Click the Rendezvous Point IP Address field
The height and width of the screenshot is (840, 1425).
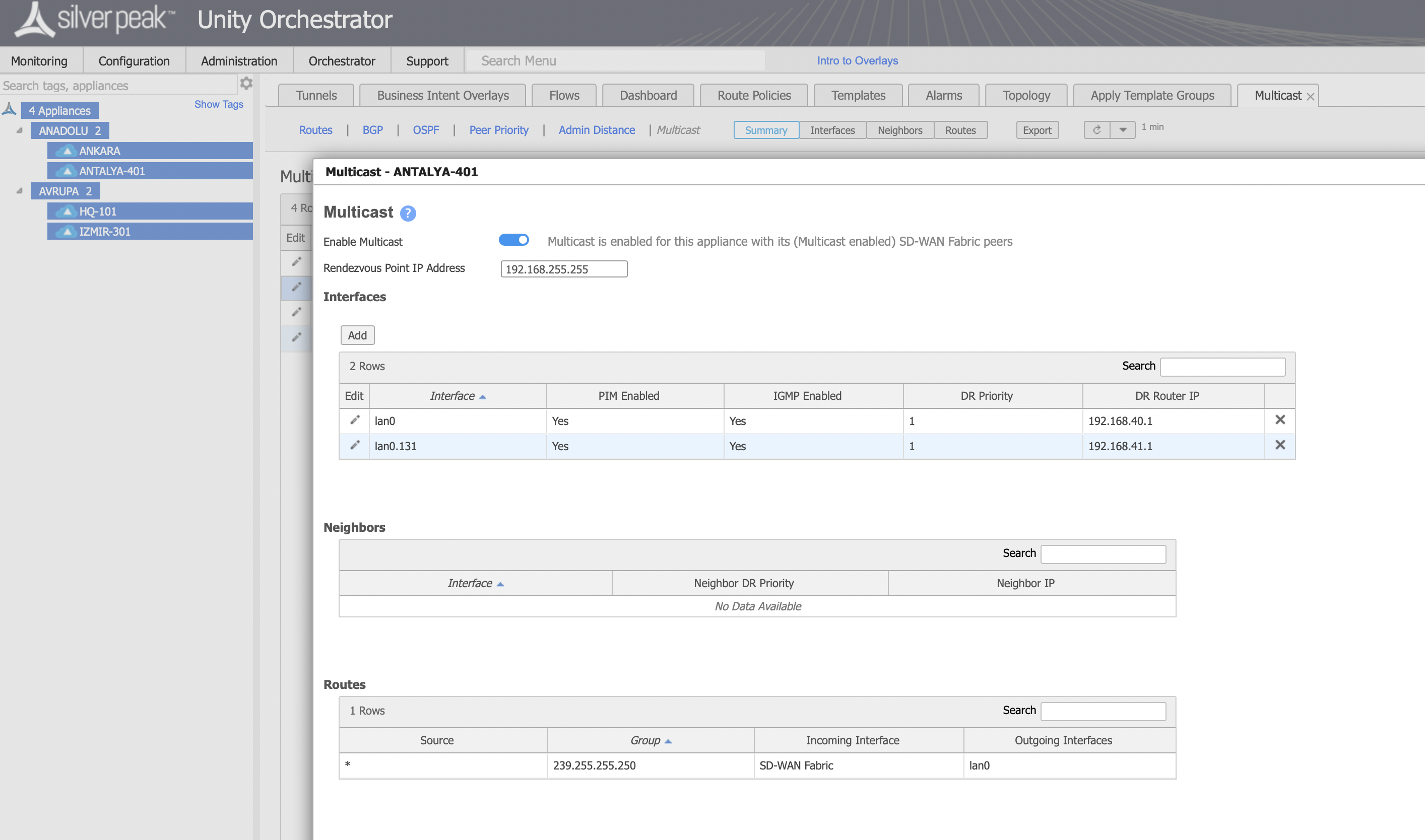point(563,269)
